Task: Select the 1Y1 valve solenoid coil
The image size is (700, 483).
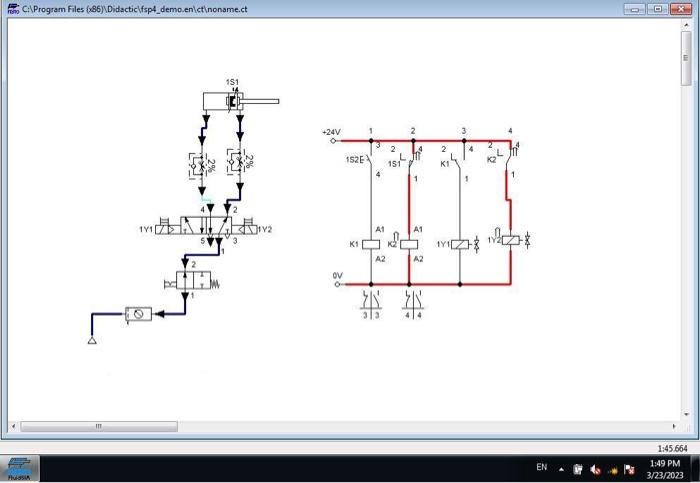Action: [460, 244]
